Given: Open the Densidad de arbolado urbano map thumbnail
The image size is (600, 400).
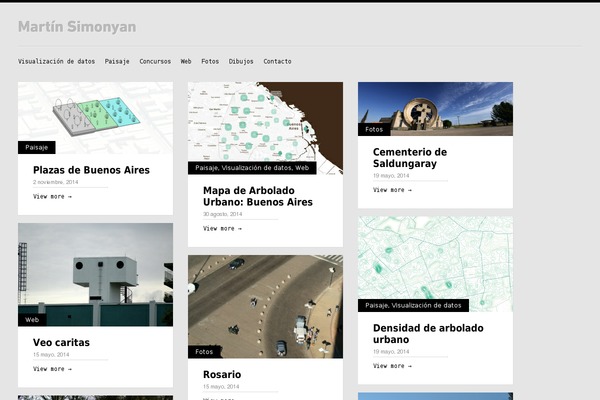Looking at the screenshot, I should tap(435, 264).
